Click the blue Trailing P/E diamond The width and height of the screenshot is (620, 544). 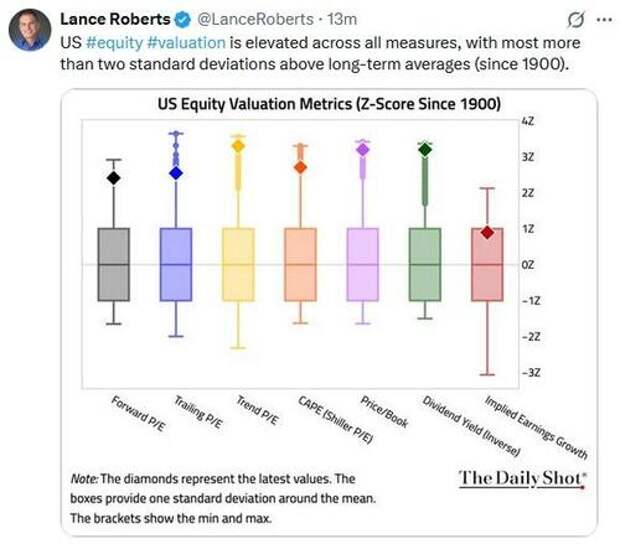(x=176, y=172)
